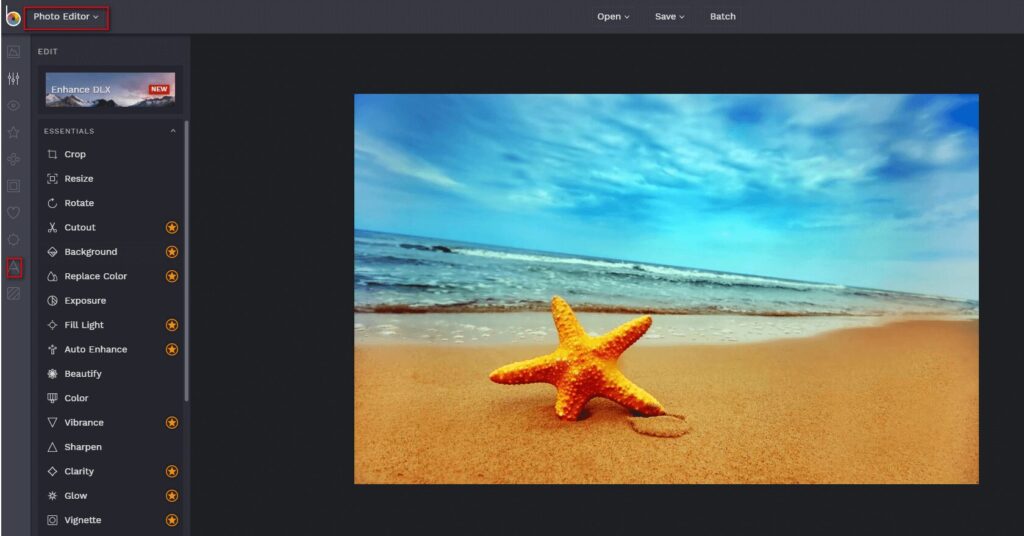The image size is (1024, 536).
Task: Open the Photo Editor dropdown
Action: coord(66,17)
